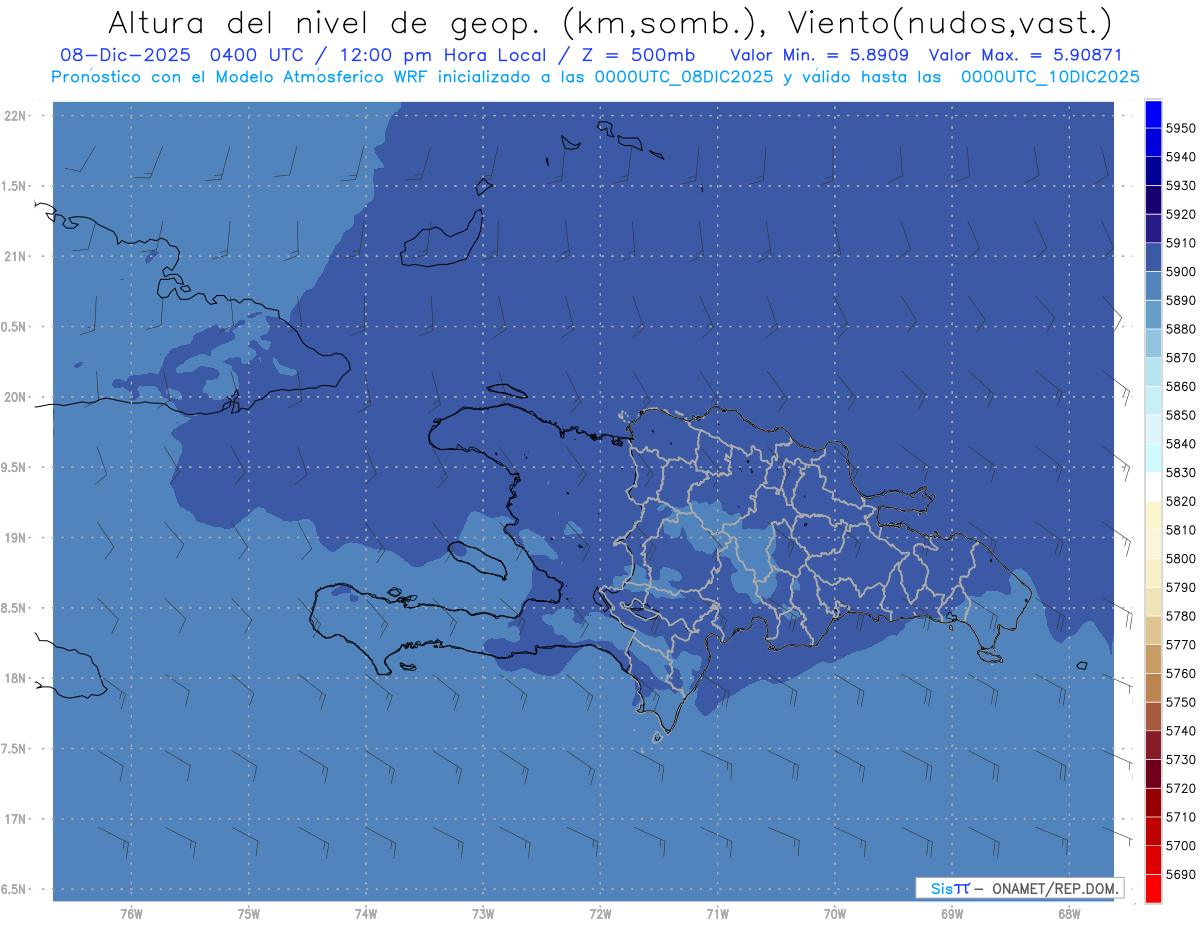Viewport: 1200px width, 927px height.
Task: Click the '76W' longitude label
Action: (131, 914)
